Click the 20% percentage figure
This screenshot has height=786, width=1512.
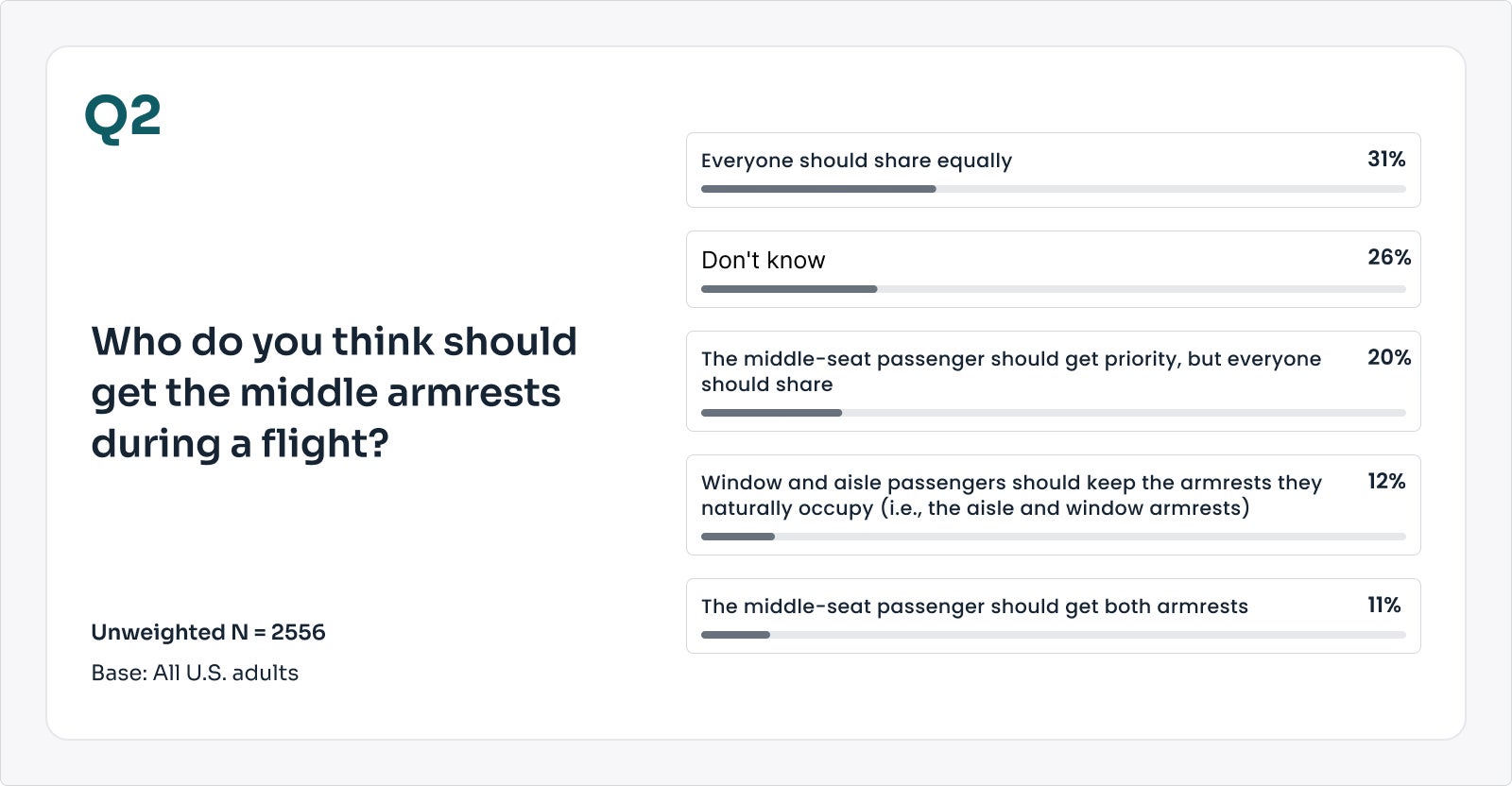tap(1389, 357)
